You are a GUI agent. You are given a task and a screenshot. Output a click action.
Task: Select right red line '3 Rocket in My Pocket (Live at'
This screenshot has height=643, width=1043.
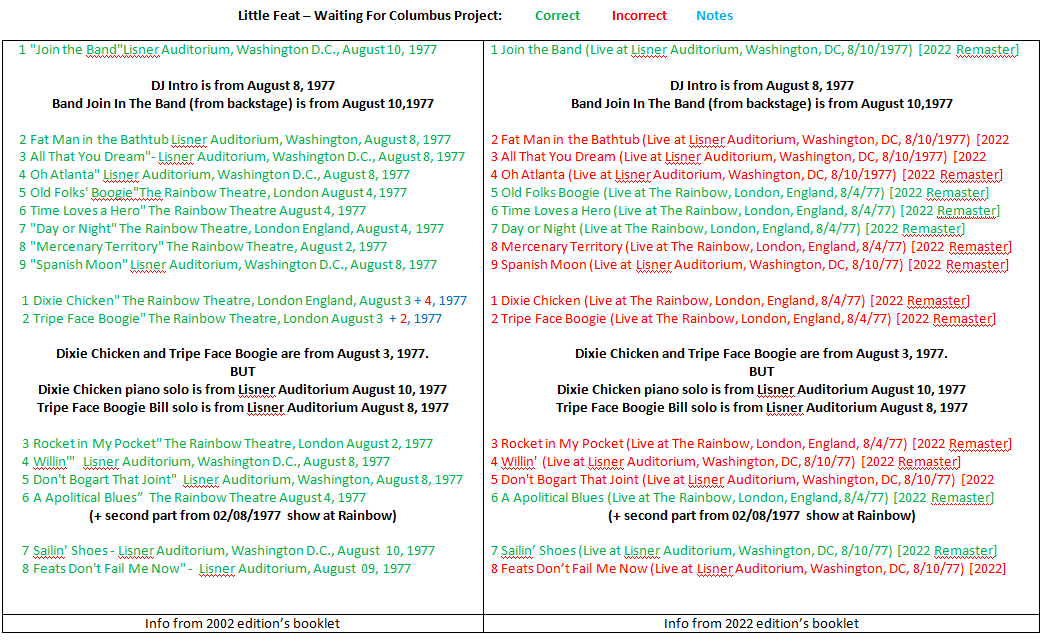tap(751, 444)
